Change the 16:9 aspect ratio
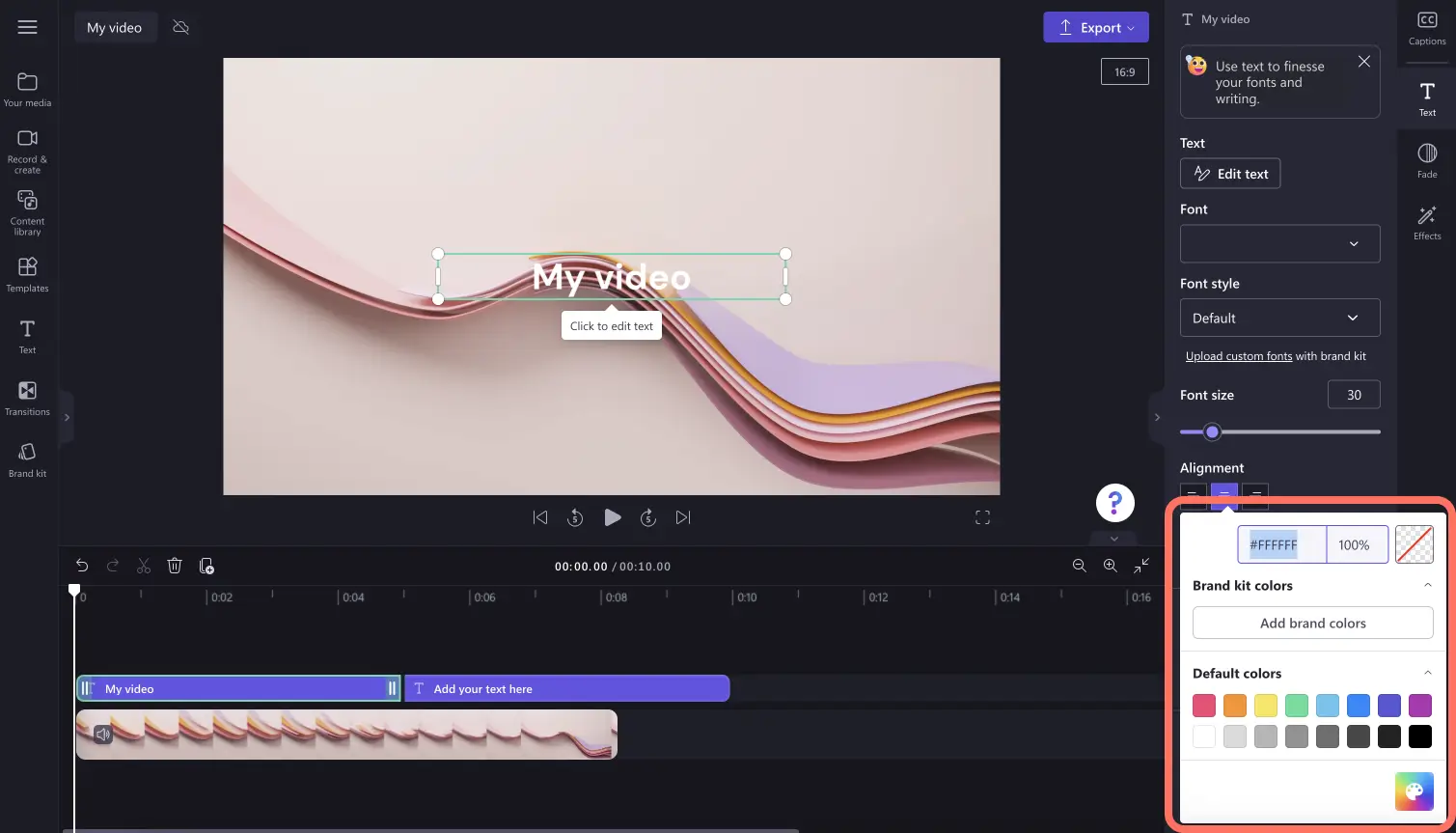The height and width of the screenshot is (833, 1456). pyautogui.click(x=1125, y=71)
